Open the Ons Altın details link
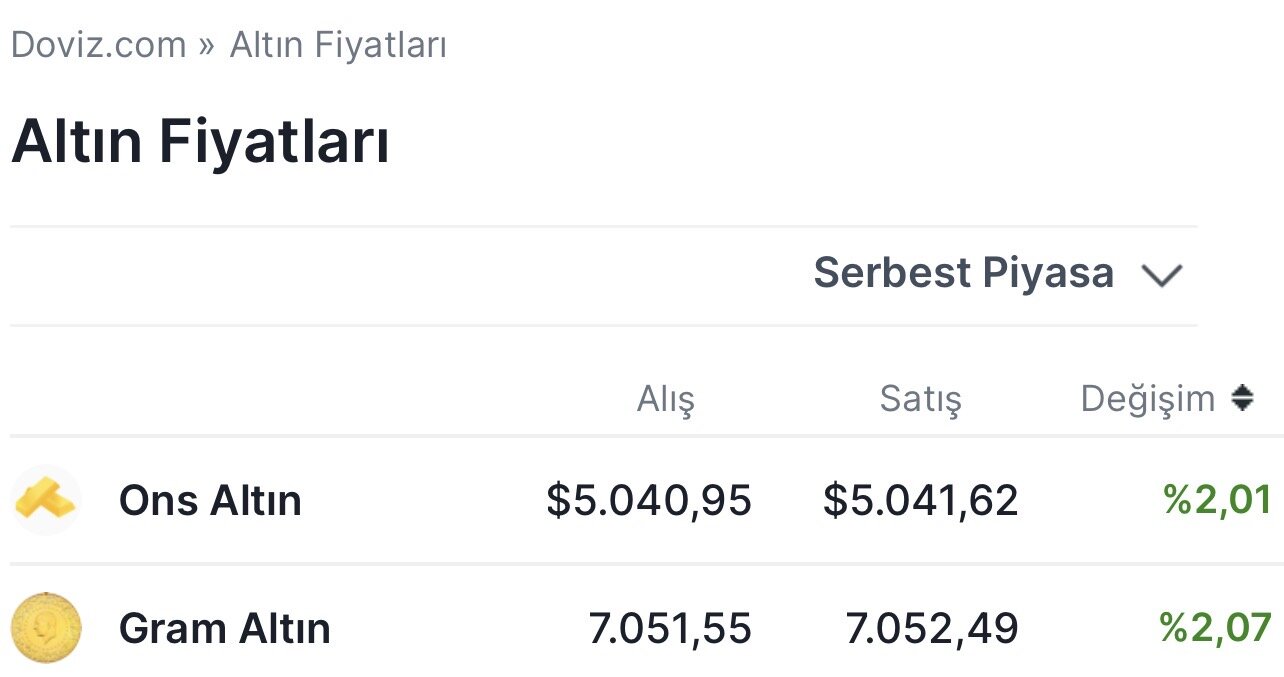 [x=210, y=500]
